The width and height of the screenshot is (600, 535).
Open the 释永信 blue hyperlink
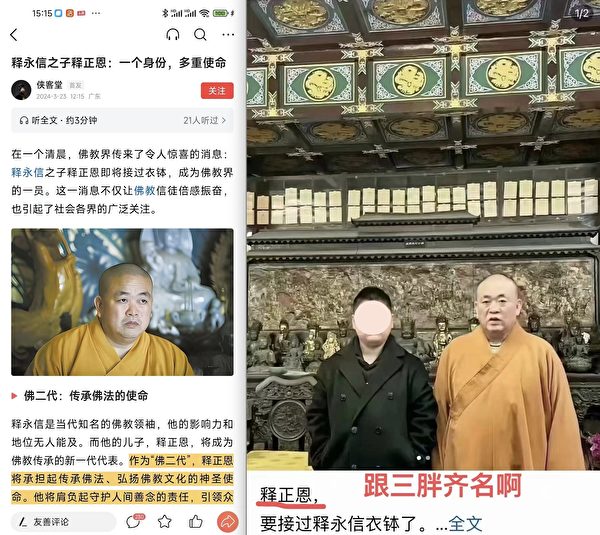click(28, 173)
